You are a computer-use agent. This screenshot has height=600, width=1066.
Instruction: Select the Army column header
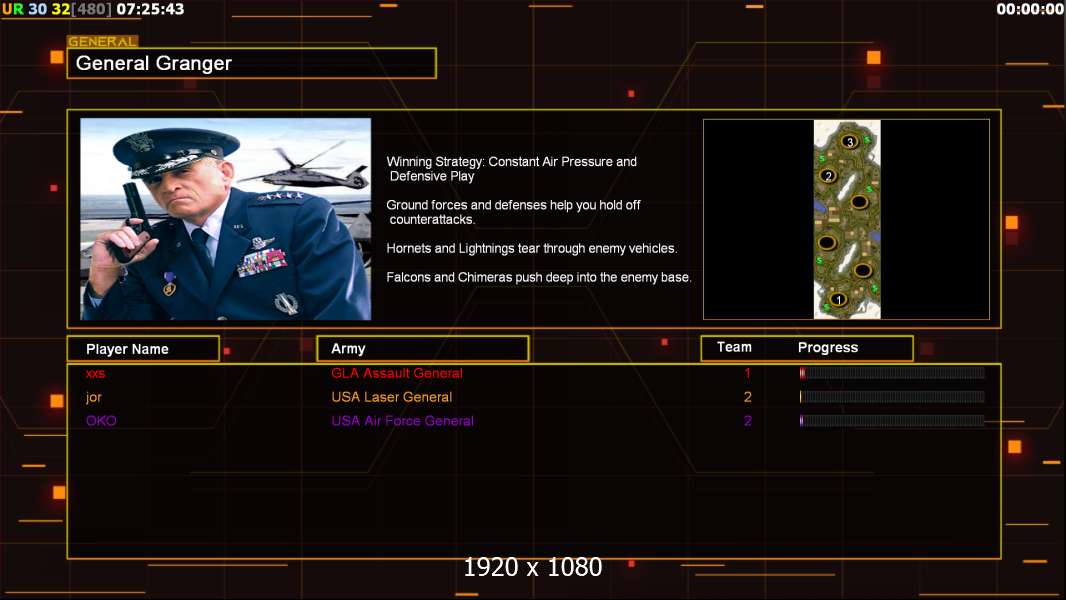pos(423,349)
